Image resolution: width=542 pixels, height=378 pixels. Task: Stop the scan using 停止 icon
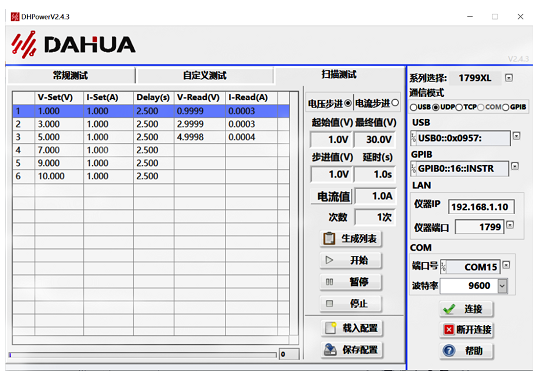(329, 303)
